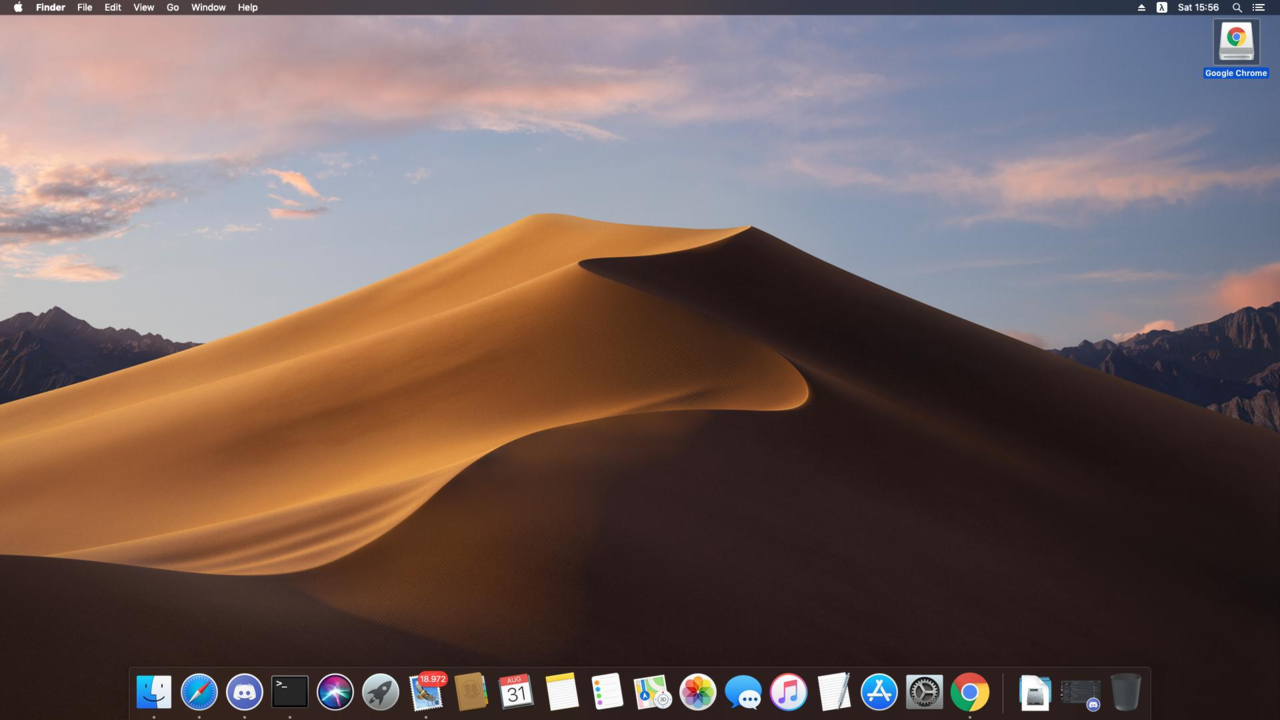The height and width of the screenshot is (720, 1280).
Task: Open the Finder application menu
Action: (50, 7)
